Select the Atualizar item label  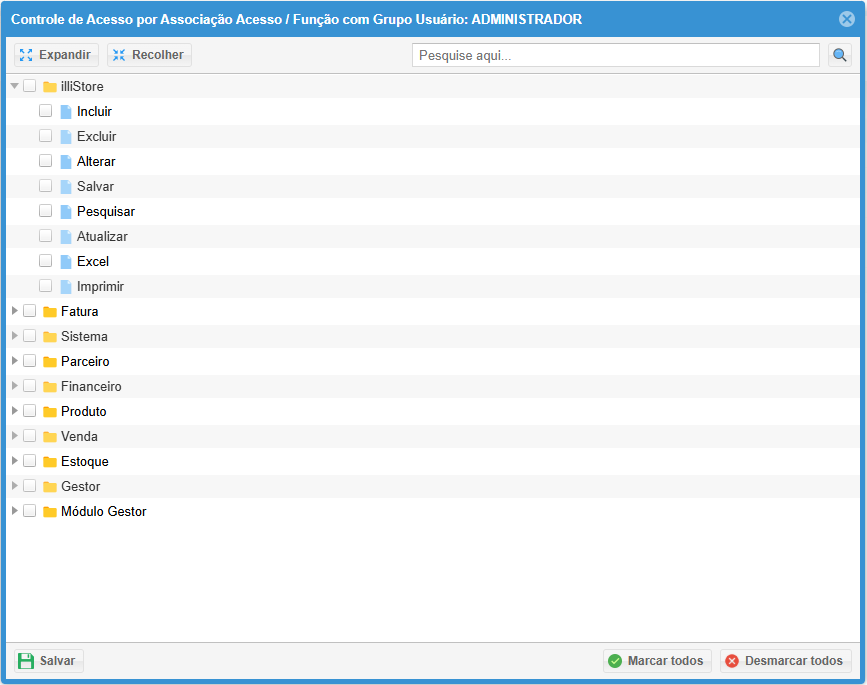click(x=102, y=236)
